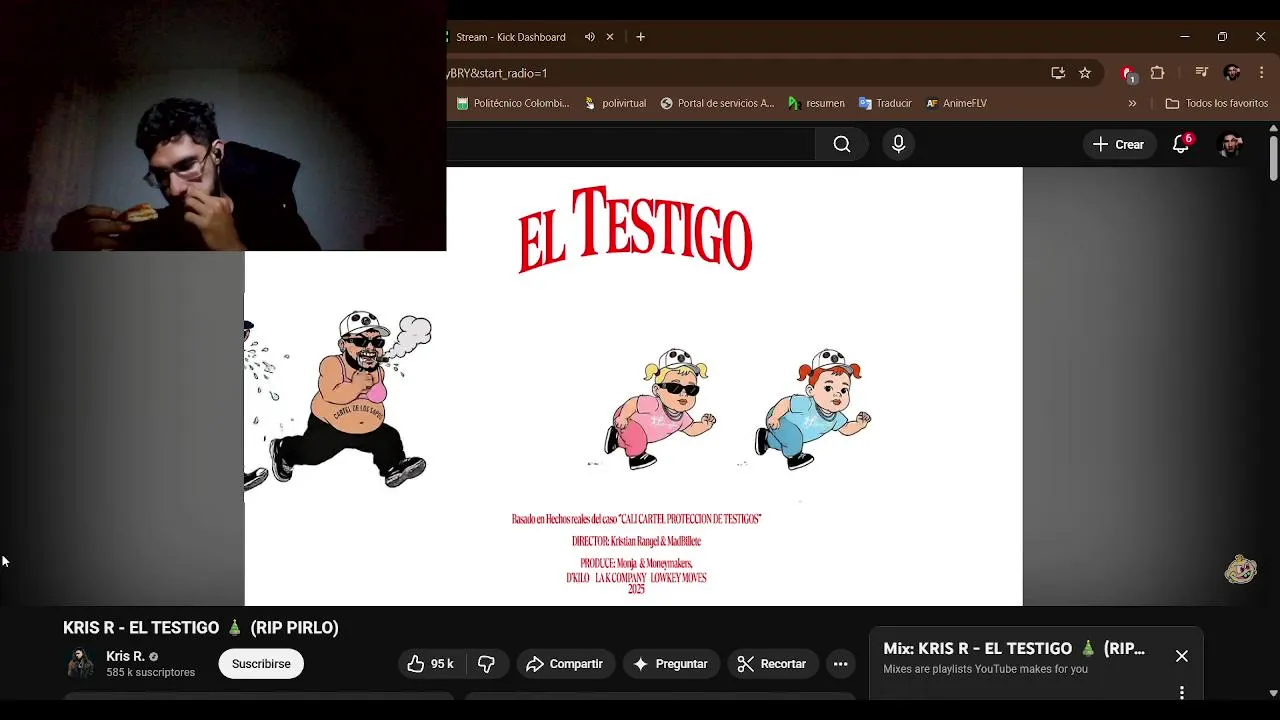This screenshot has height=720, width=1280.
Task: Click the YouTube search input field
Action: click(631, 144)
